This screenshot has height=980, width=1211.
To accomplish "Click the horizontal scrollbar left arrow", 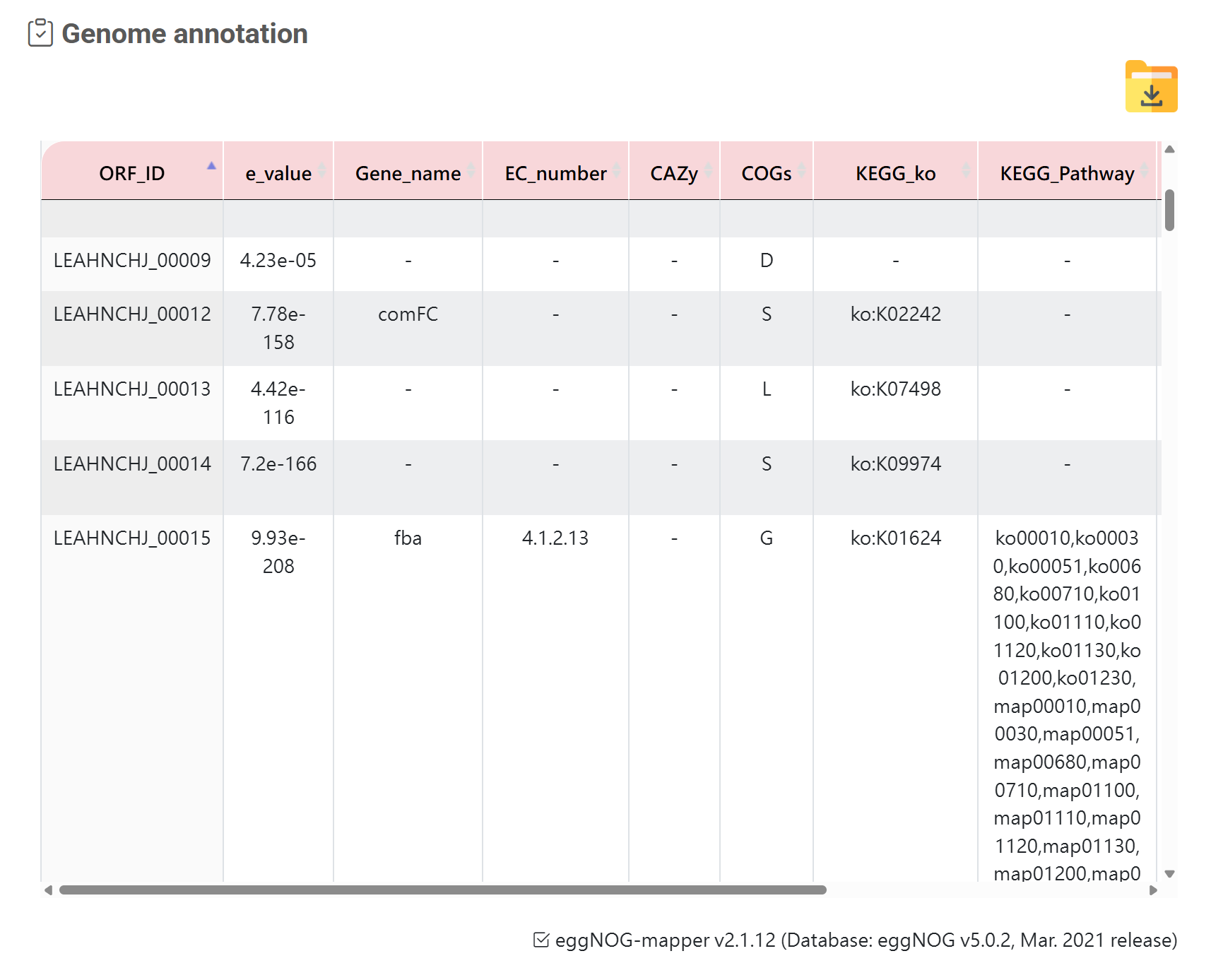I will coord(48,890).
